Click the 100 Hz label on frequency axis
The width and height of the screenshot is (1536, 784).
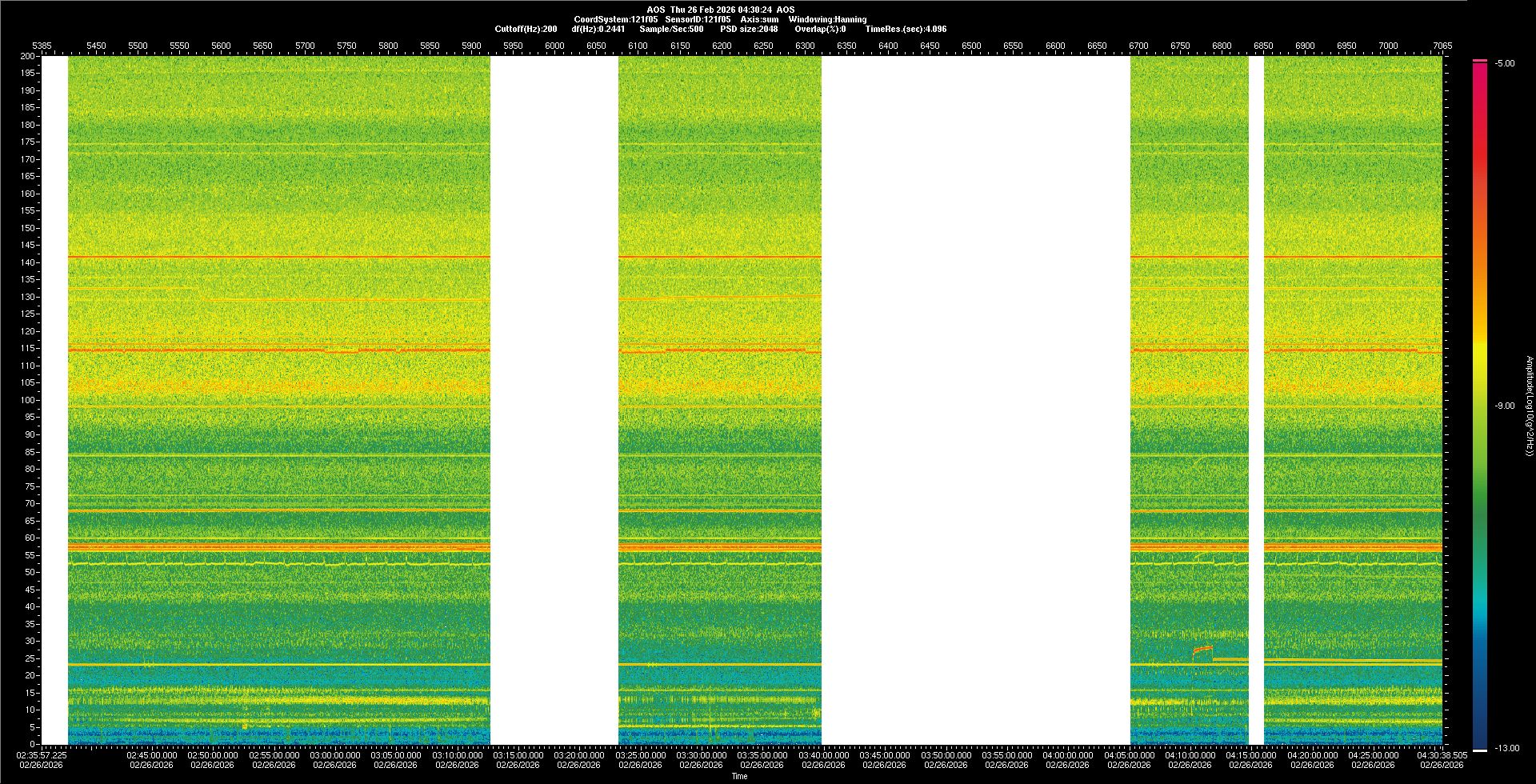[27, 400]
